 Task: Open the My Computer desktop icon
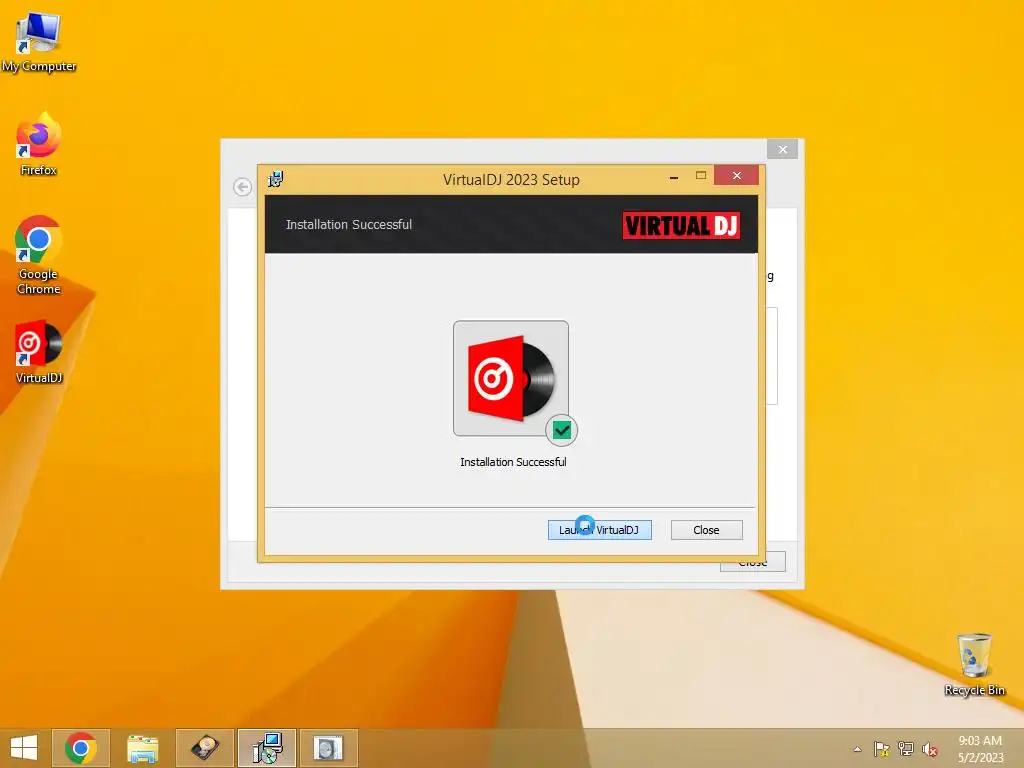(x=39, y=41)
